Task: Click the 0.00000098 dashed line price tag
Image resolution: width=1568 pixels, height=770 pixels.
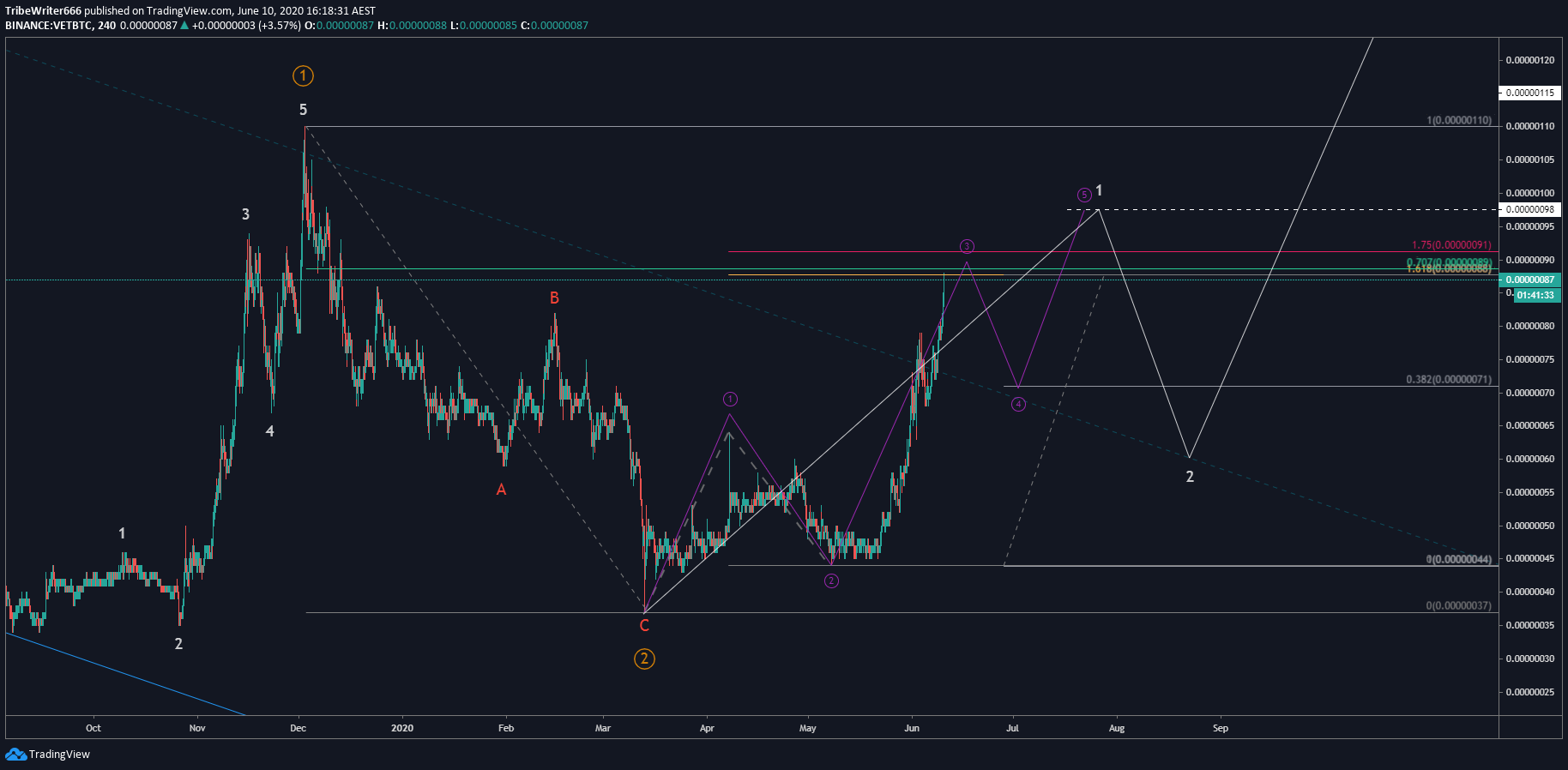Action: point(1530,209)
